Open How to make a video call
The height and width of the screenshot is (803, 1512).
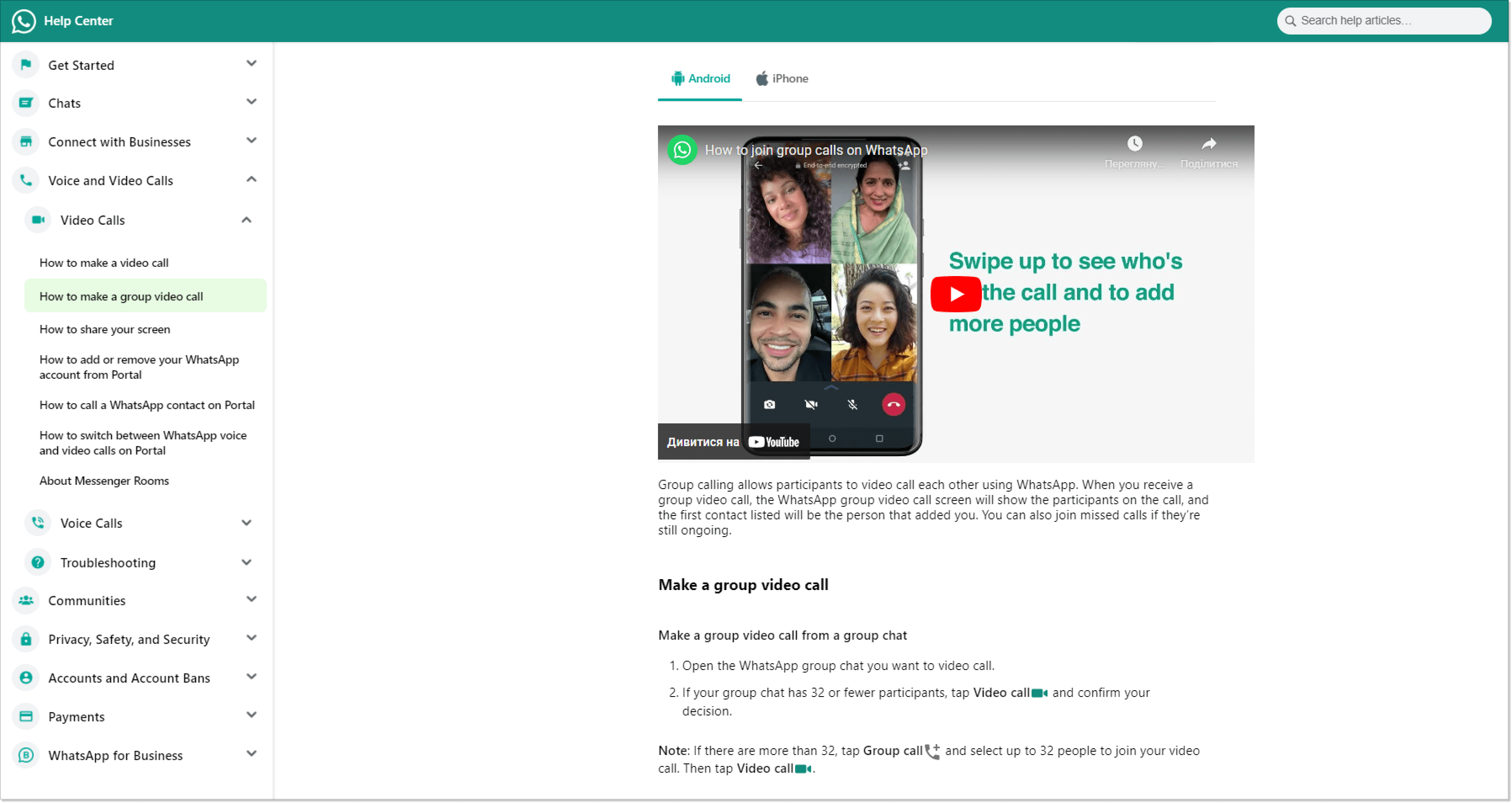[x=104, y=263]
